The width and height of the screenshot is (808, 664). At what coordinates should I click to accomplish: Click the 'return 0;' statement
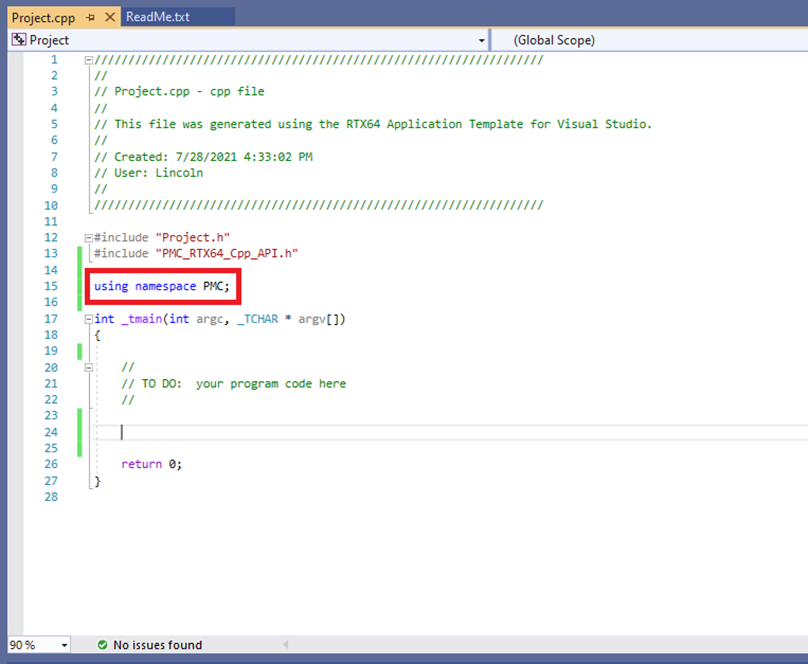click(x=152, y=464)
